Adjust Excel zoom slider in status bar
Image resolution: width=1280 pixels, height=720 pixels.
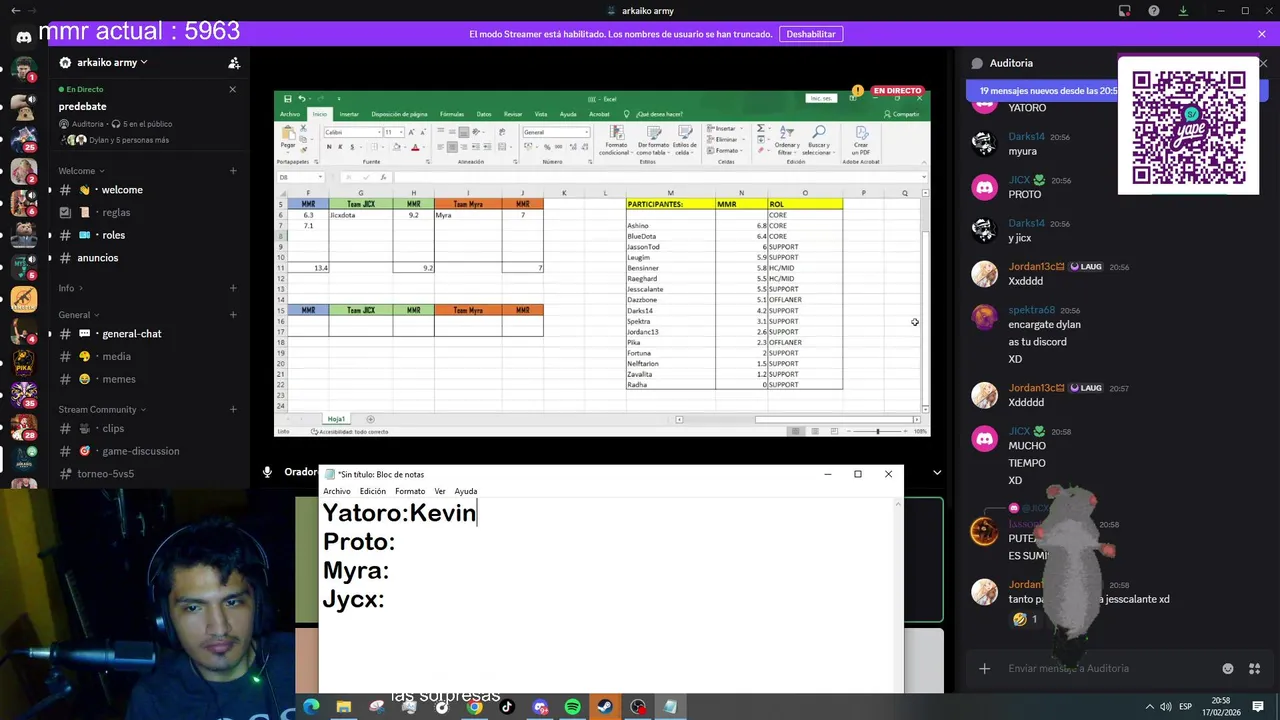pyautogui.click(x=878, y=431)
